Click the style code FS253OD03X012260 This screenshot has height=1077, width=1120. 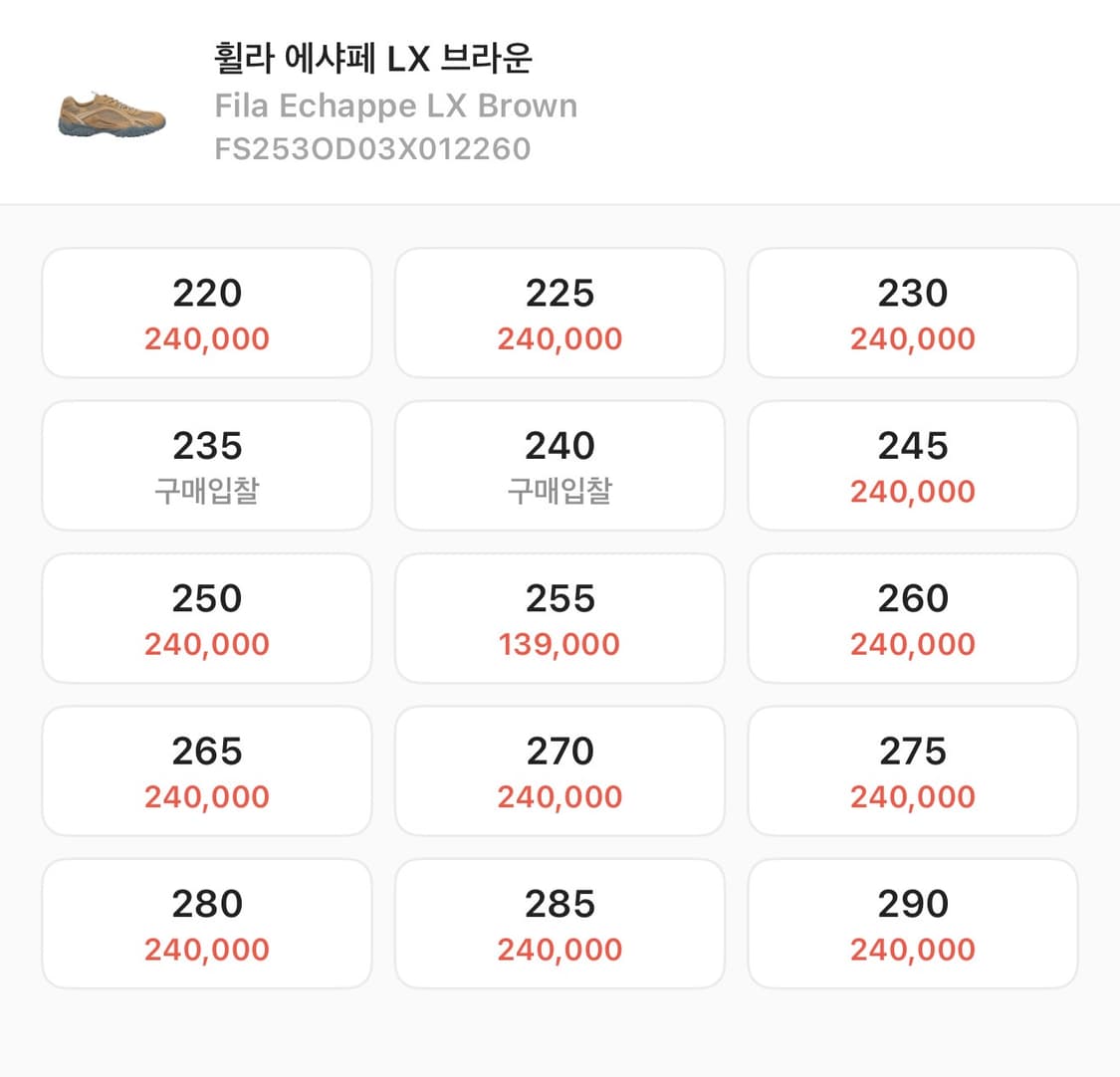click(372, 147)
